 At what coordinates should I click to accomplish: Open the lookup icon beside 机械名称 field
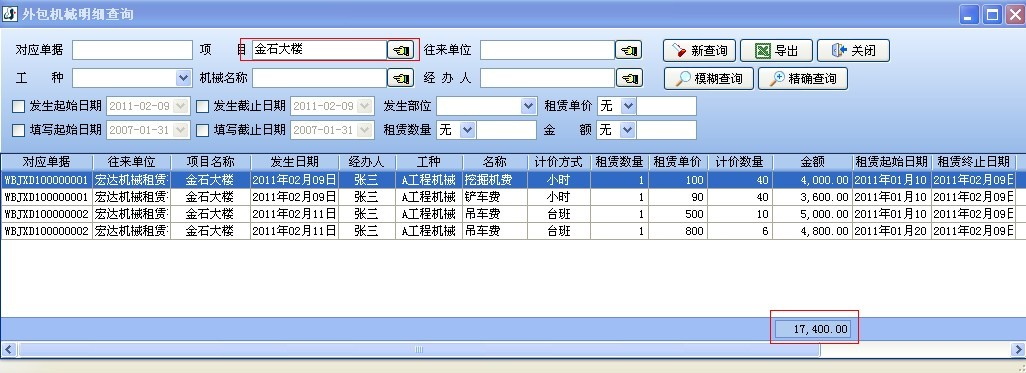point(400,79)
